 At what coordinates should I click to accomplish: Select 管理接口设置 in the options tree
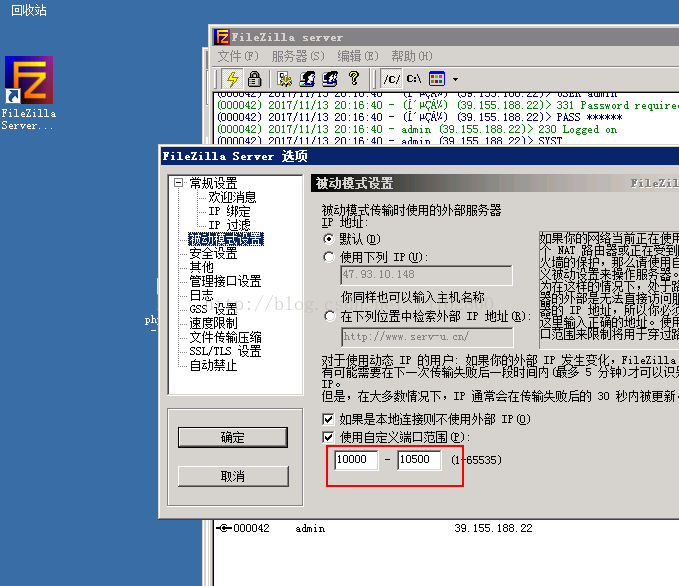coord(225,281)
